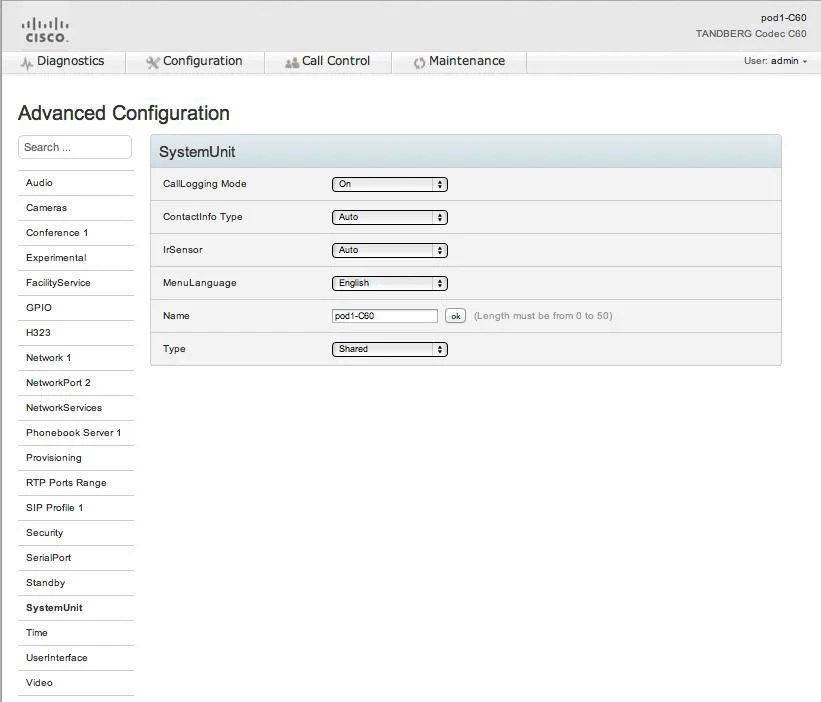Screen dimensions: 821x702
Task: Open the Type dropdown set to Shared
Action: (x=390, y=349)
